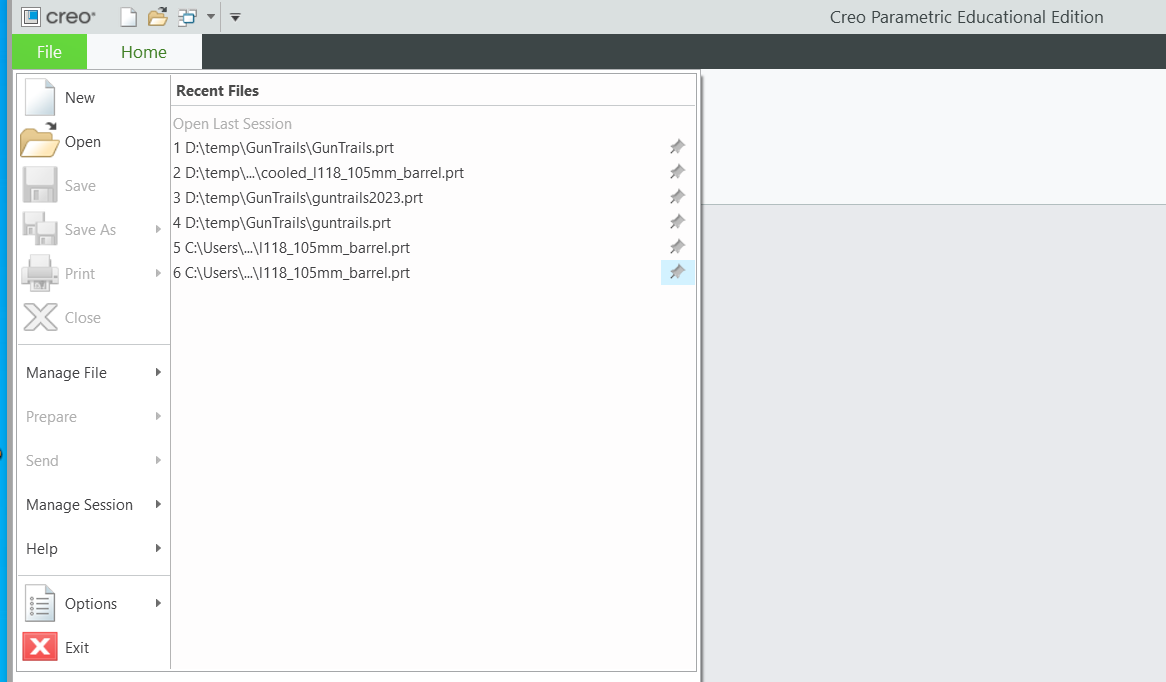Click the New file icon in quick access toolbar
Image resolution: width=1166 pixels, height=682 pixels.
click(128, 17)
